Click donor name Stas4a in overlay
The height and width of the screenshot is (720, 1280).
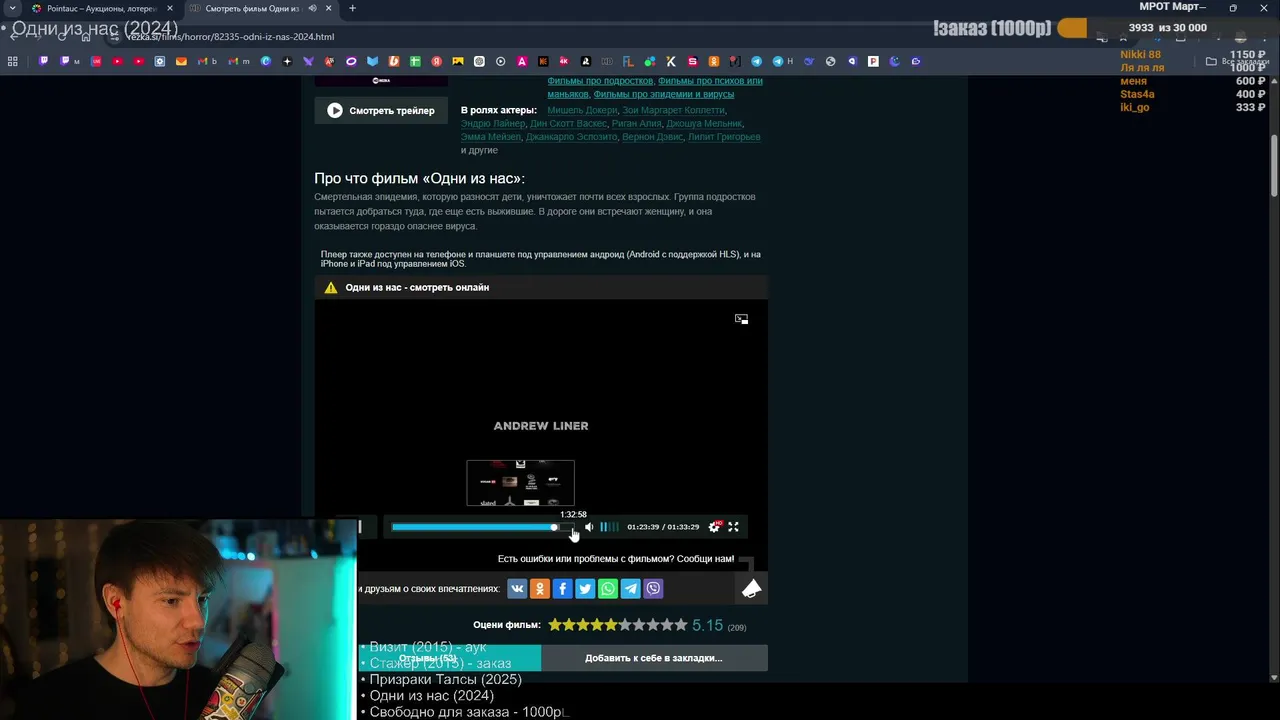coord(1137,94)
